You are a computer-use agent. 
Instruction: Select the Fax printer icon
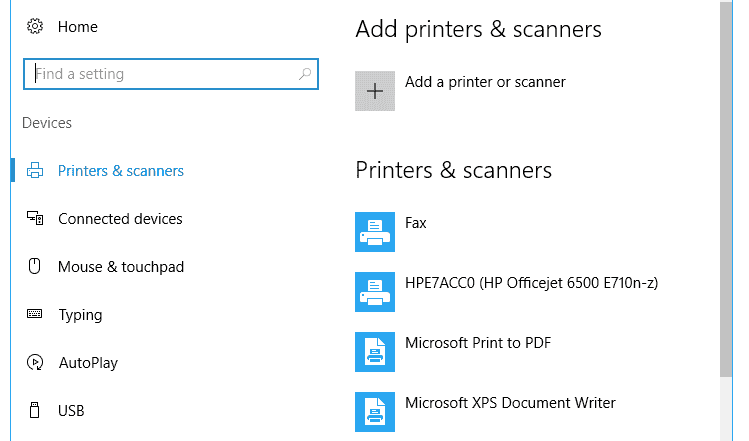[375, 232]
